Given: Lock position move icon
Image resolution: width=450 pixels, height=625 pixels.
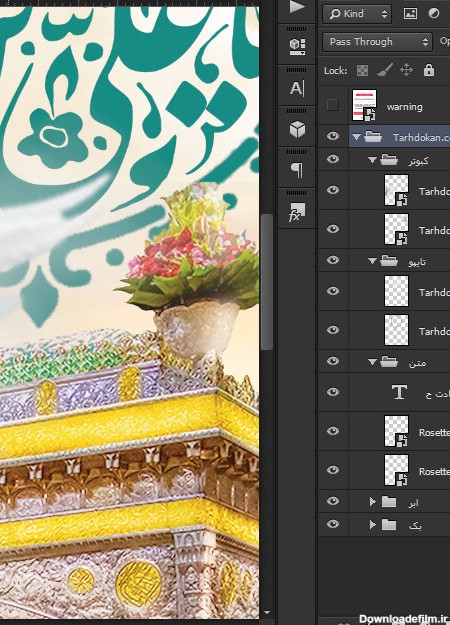Looking at the screenshot, I should click(406, 71).
